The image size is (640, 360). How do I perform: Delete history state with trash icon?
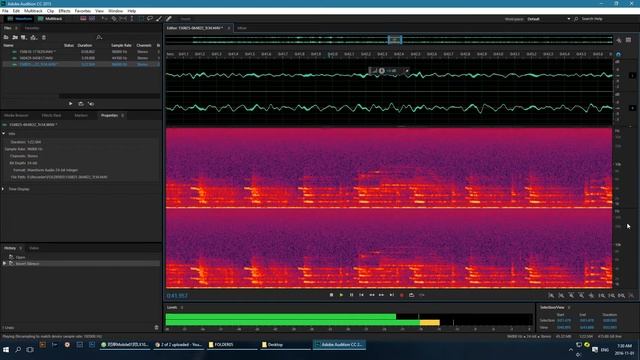coord(156,327)
